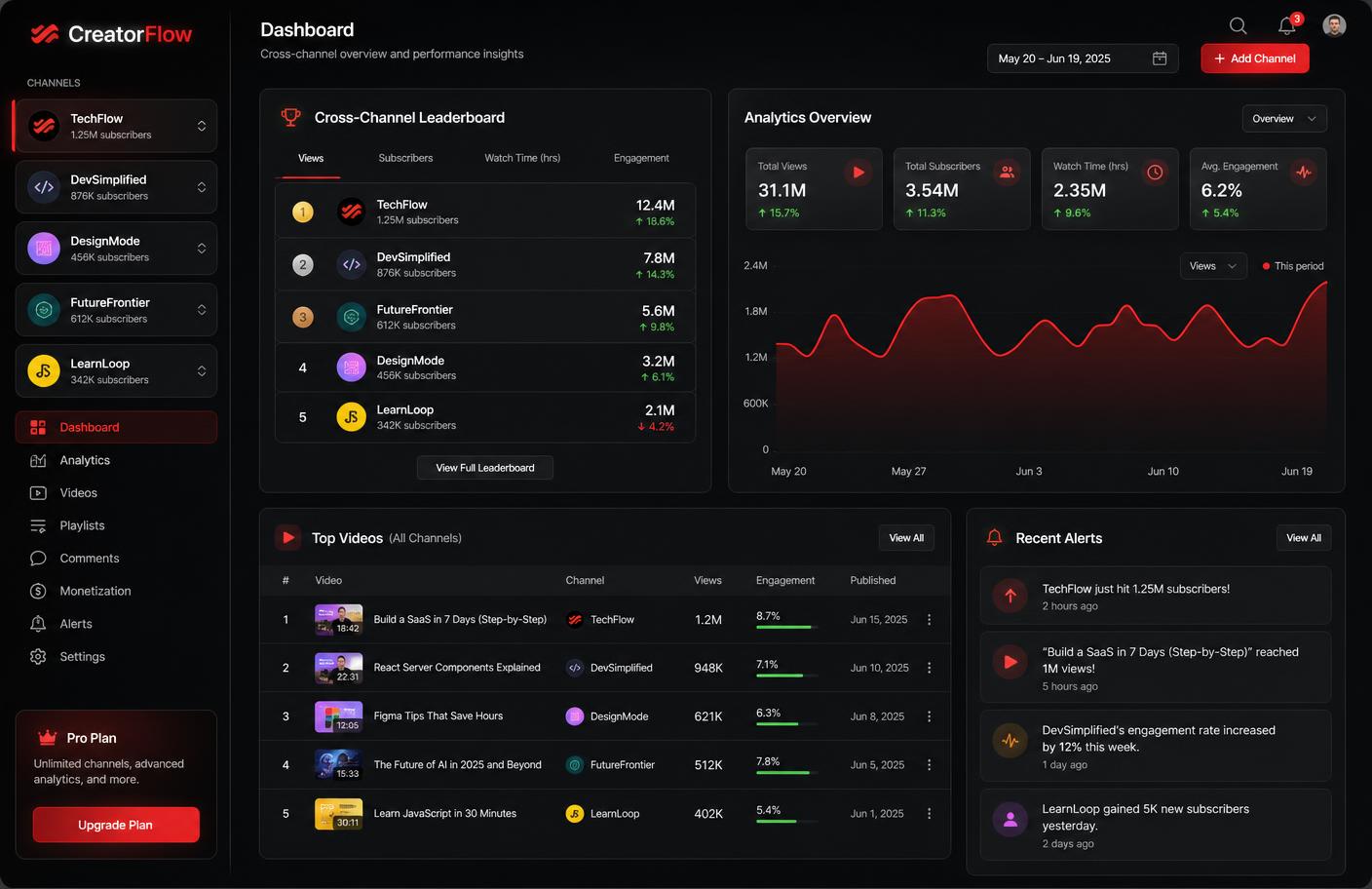The height and width of the screenshot is (889, 1372).
Task: Go to Monetization in the sidebar
Action: point(116,591)
